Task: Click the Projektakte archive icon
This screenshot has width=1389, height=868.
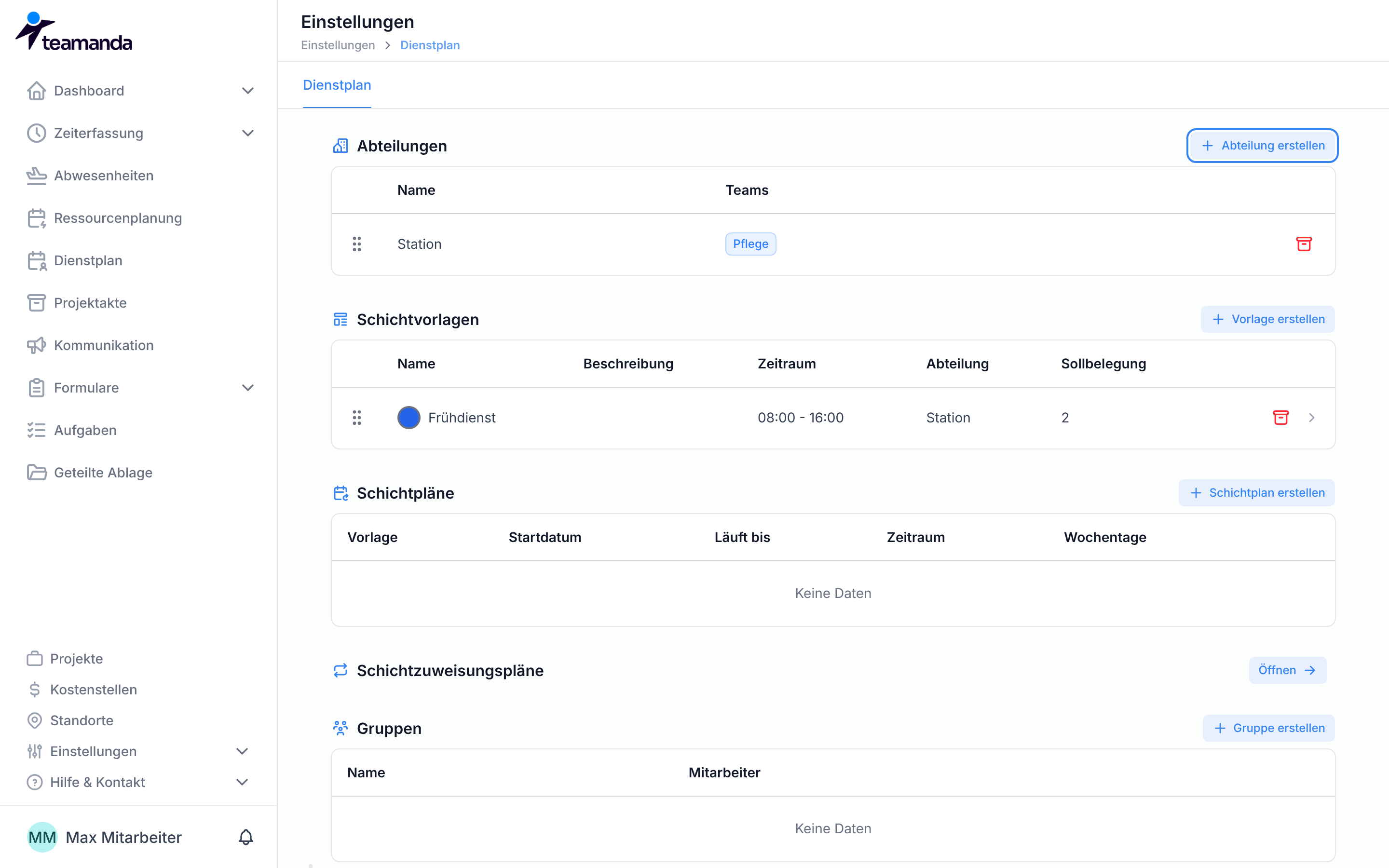Action: (36, 303)
